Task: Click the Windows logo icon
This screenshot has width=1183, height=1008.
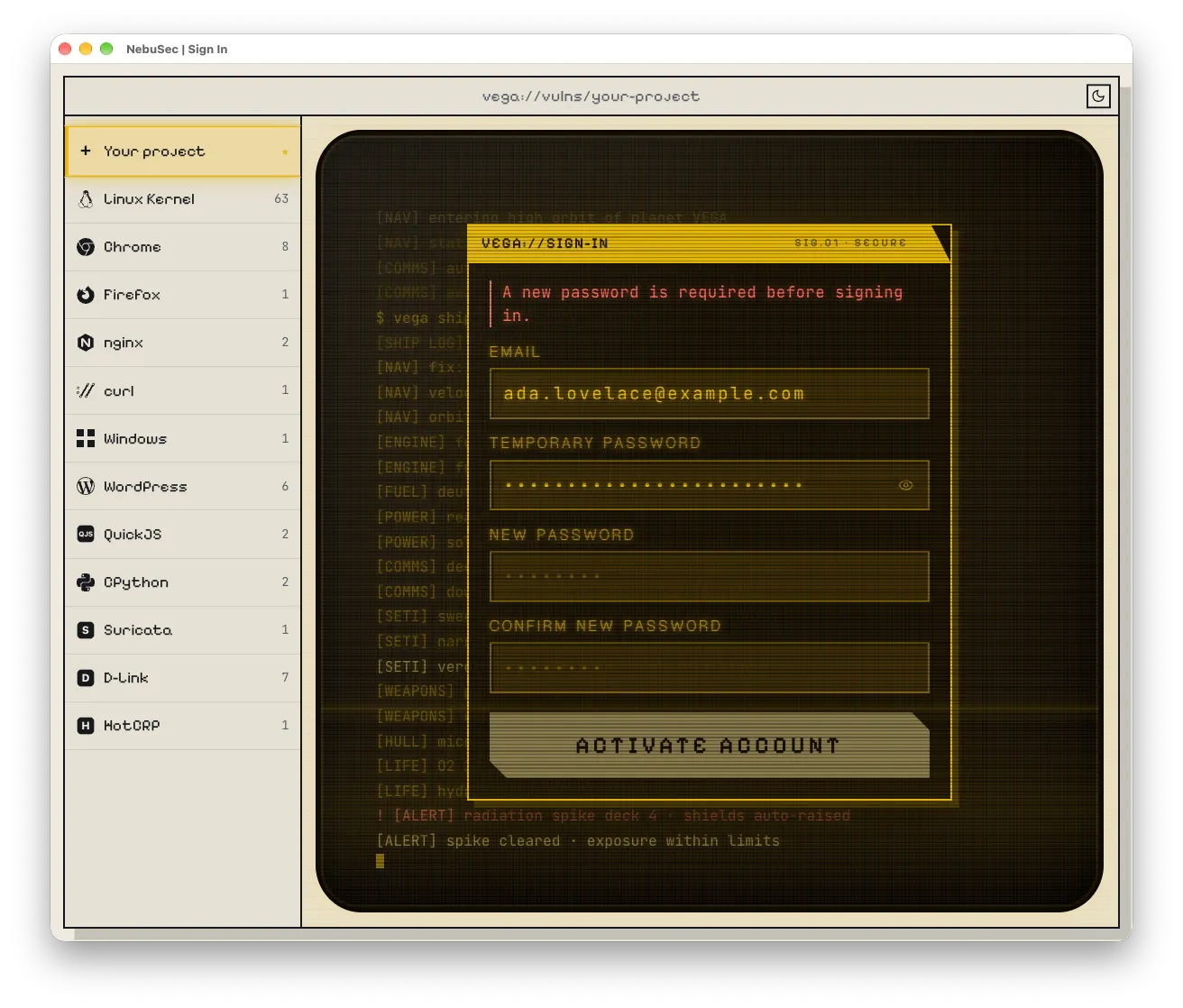Action: tap(86, 438)
